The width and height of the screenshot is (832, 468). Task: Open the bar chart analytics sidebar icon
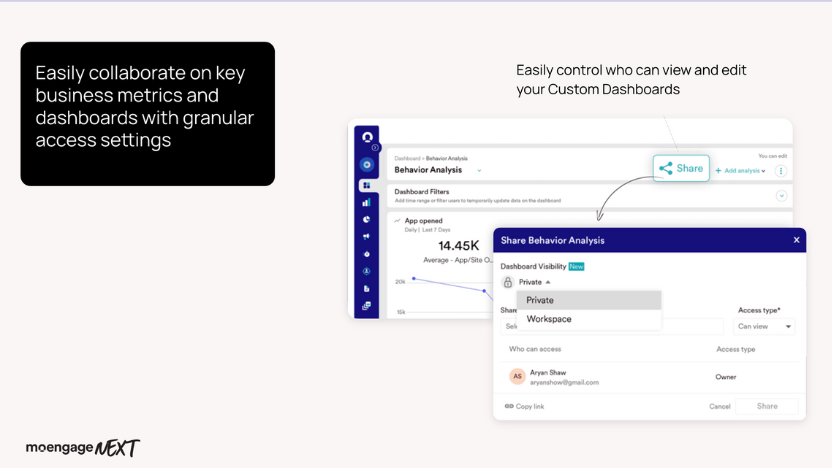click(x=367, y=203)
